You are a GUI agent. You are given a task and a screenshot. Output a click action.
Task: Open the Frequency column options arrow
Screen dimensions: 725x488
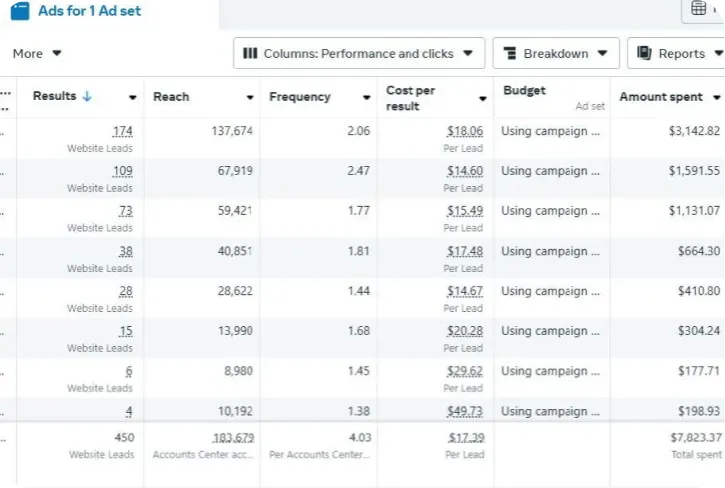(x=367, y=98)
